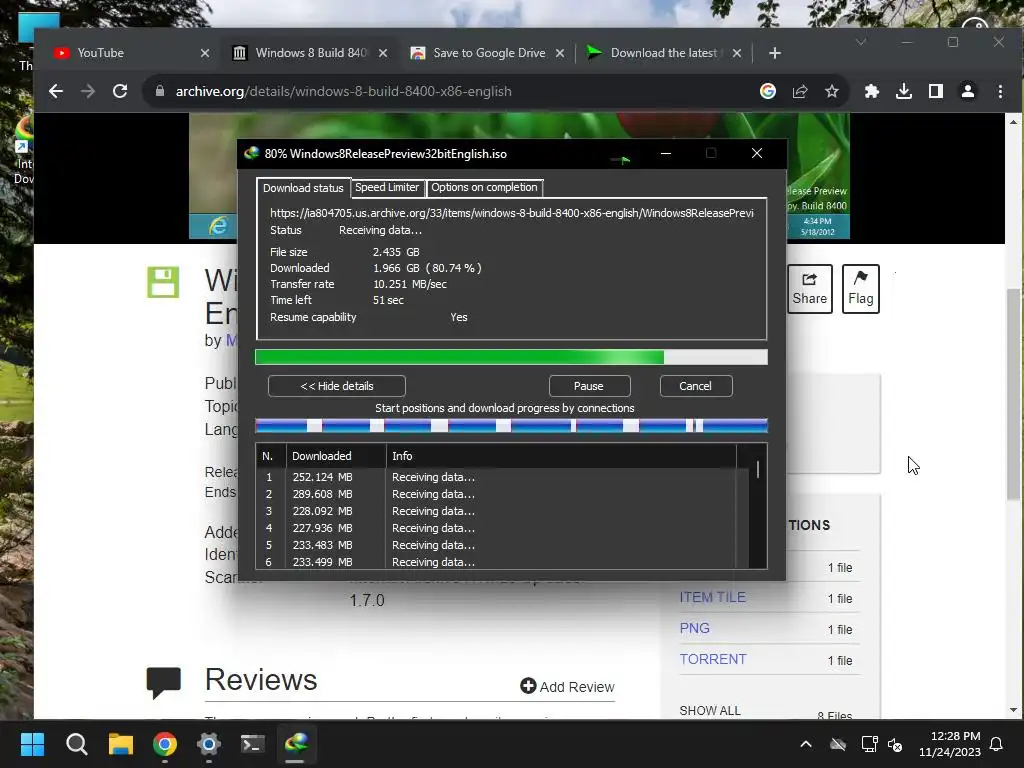
Task: Click the connections progress segment bar
Action: [511, 426]
